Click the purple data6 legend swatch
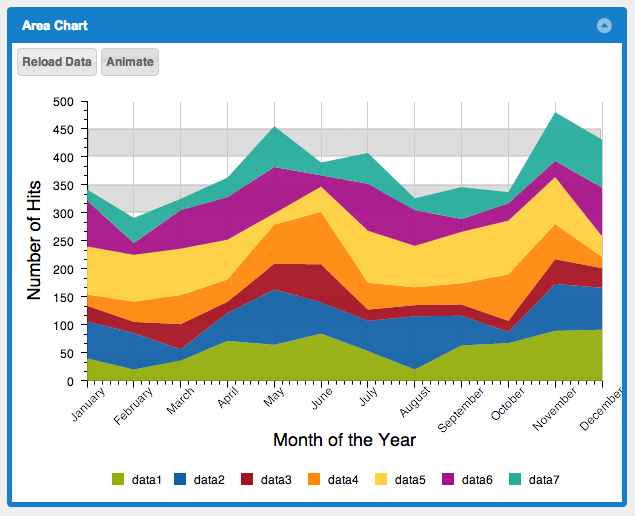Viewport: 635px width, 516px height. 450,480
